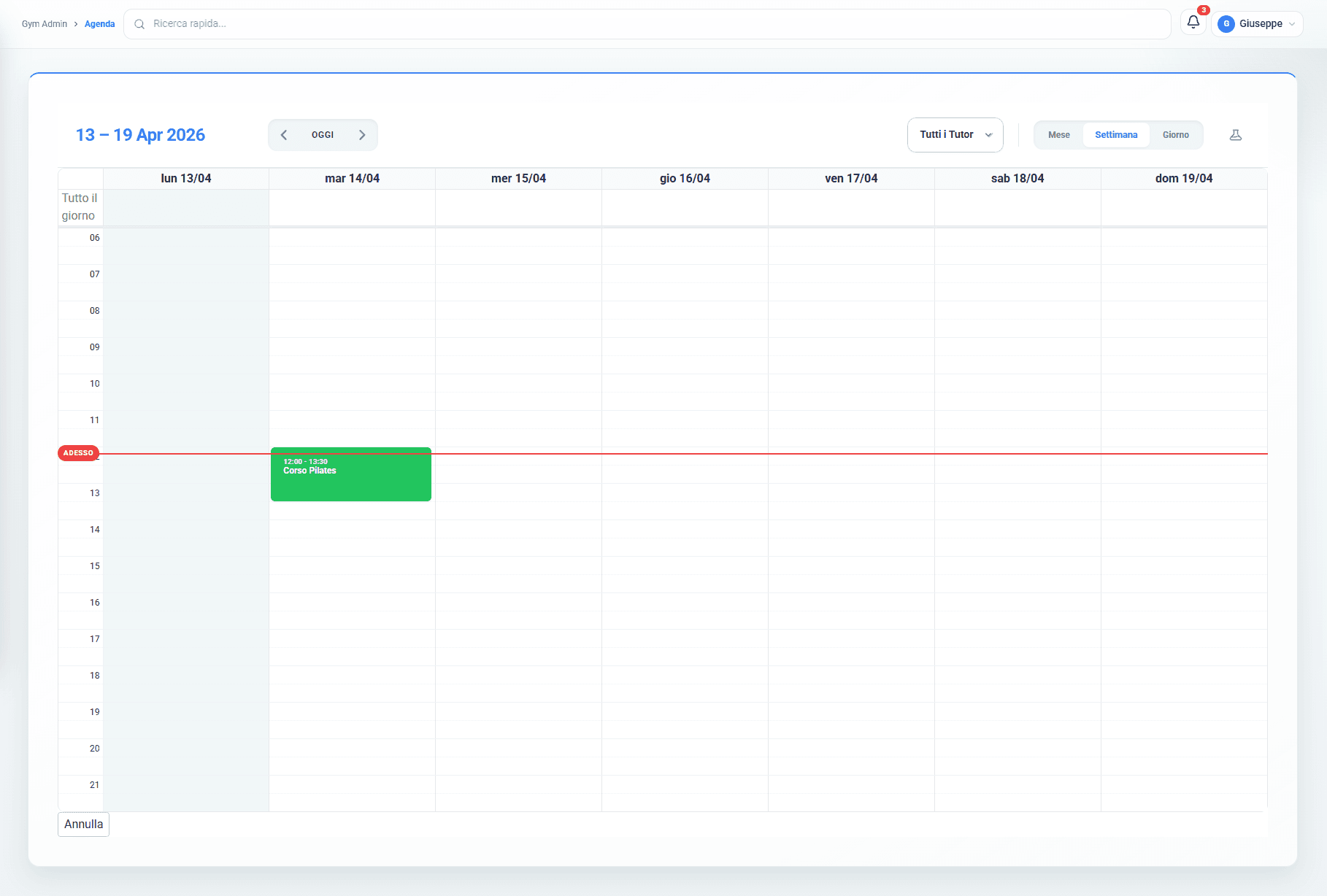Click Giuseppe's avatar icon

coord(1226,24)
